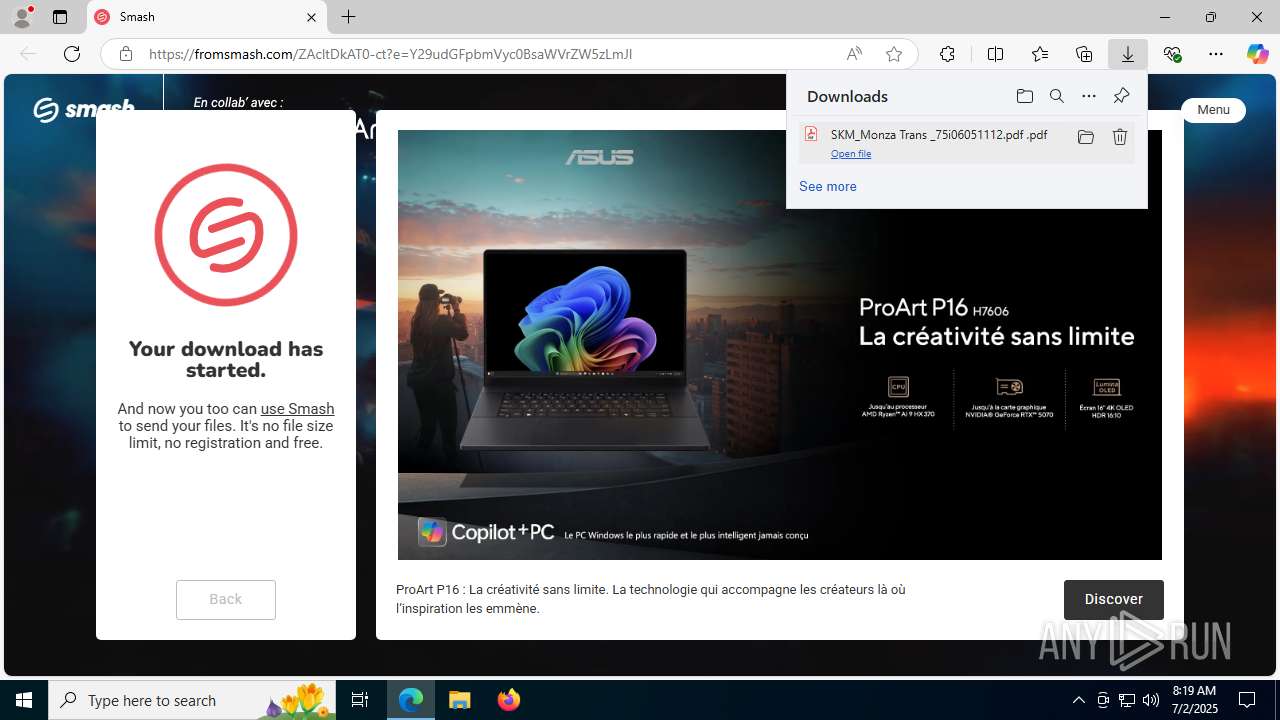Viewport: 1280px width, 720px height.
Task: Open the Favorites list
Action: point(1040,54)
